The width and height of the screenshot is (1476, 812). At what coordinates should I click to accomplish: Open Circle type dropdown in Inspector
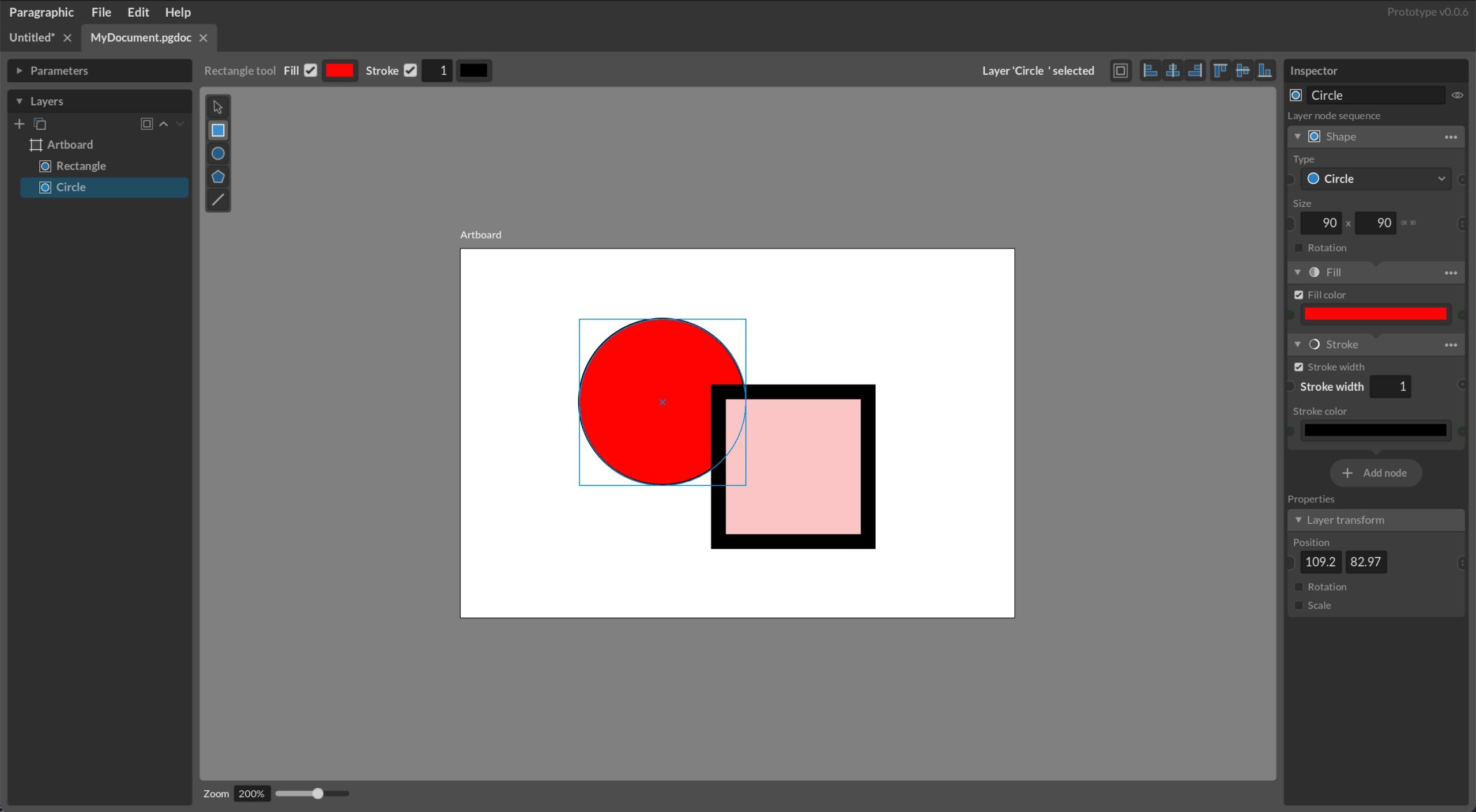coord(1375,178)
